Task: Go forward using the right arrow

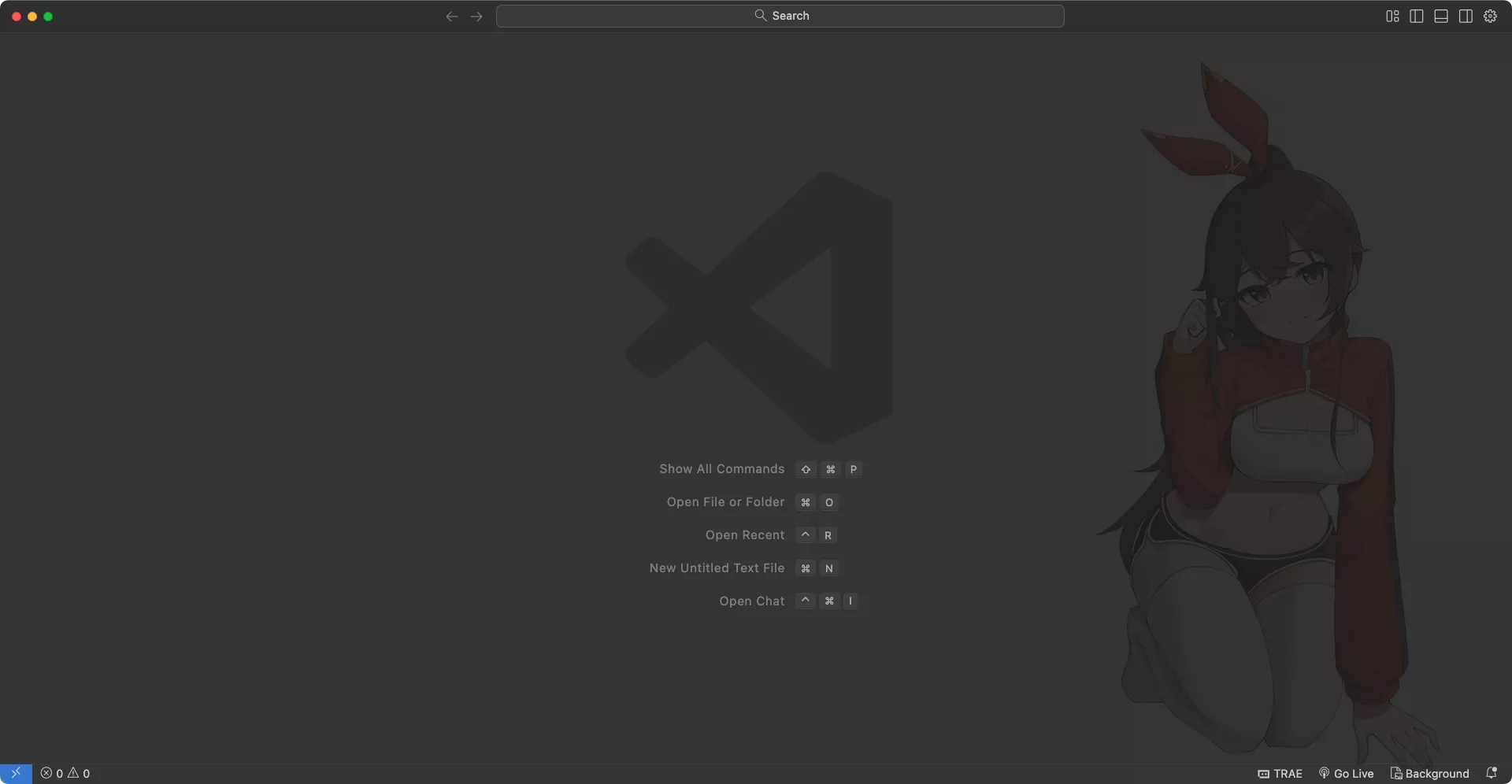Action: pyautogui.click(x=476, y=17)
